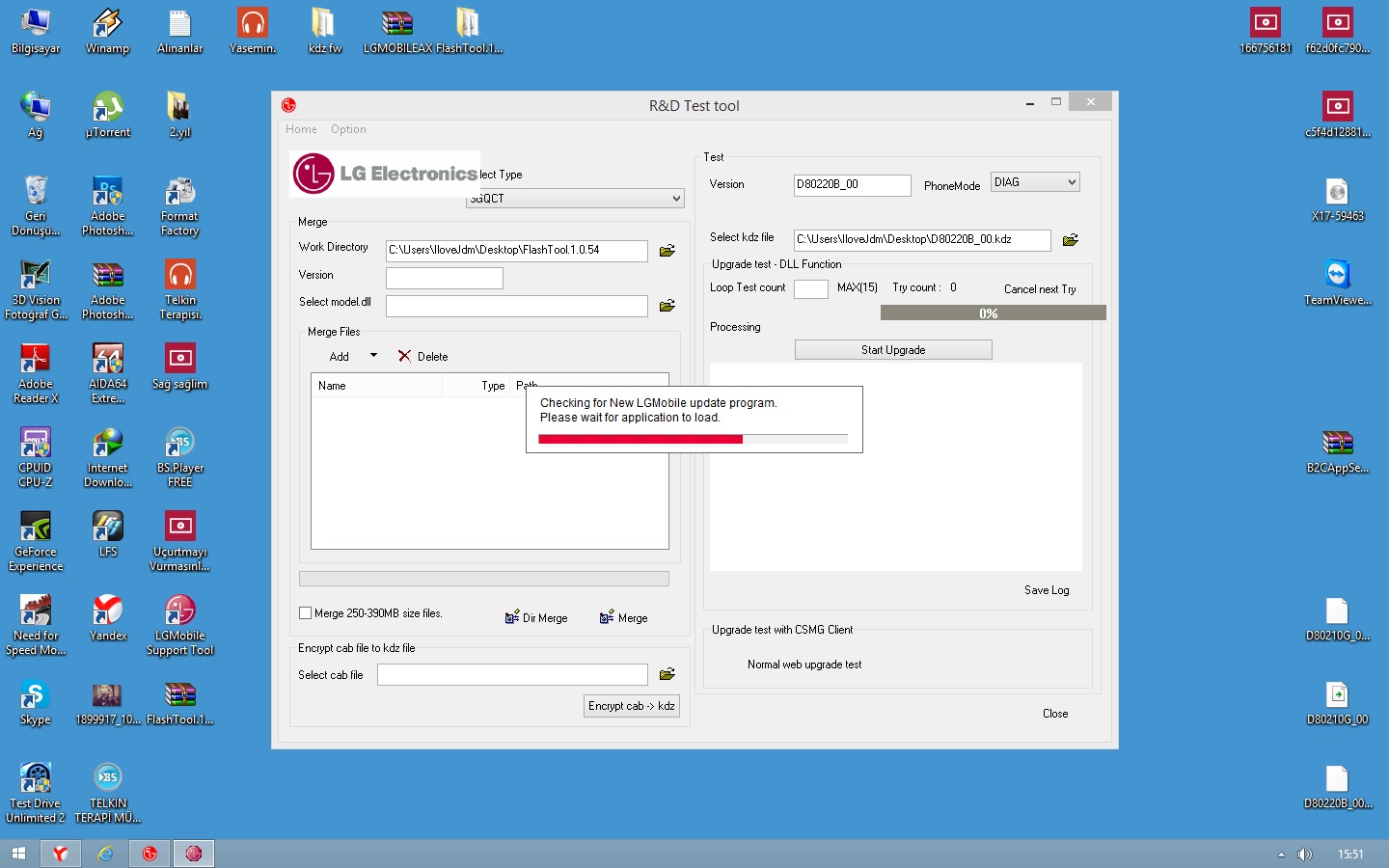Viewport: 1389px width, 868px height.
Task: Click the Close button in the R&D Test tool
Action: [x=1055, y=714]
